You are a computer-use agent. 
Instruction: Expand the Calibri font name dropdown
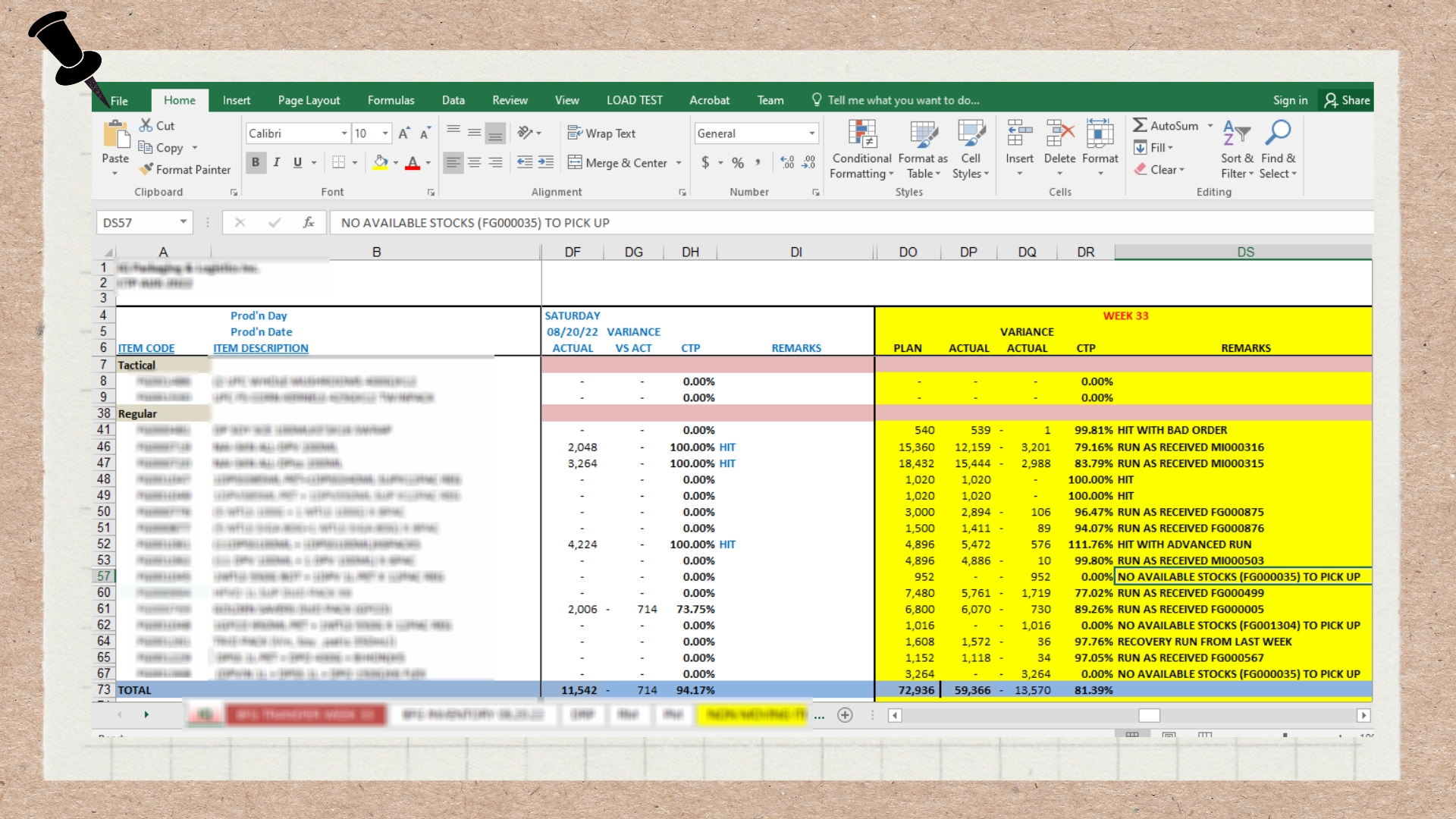click(344, 133)
